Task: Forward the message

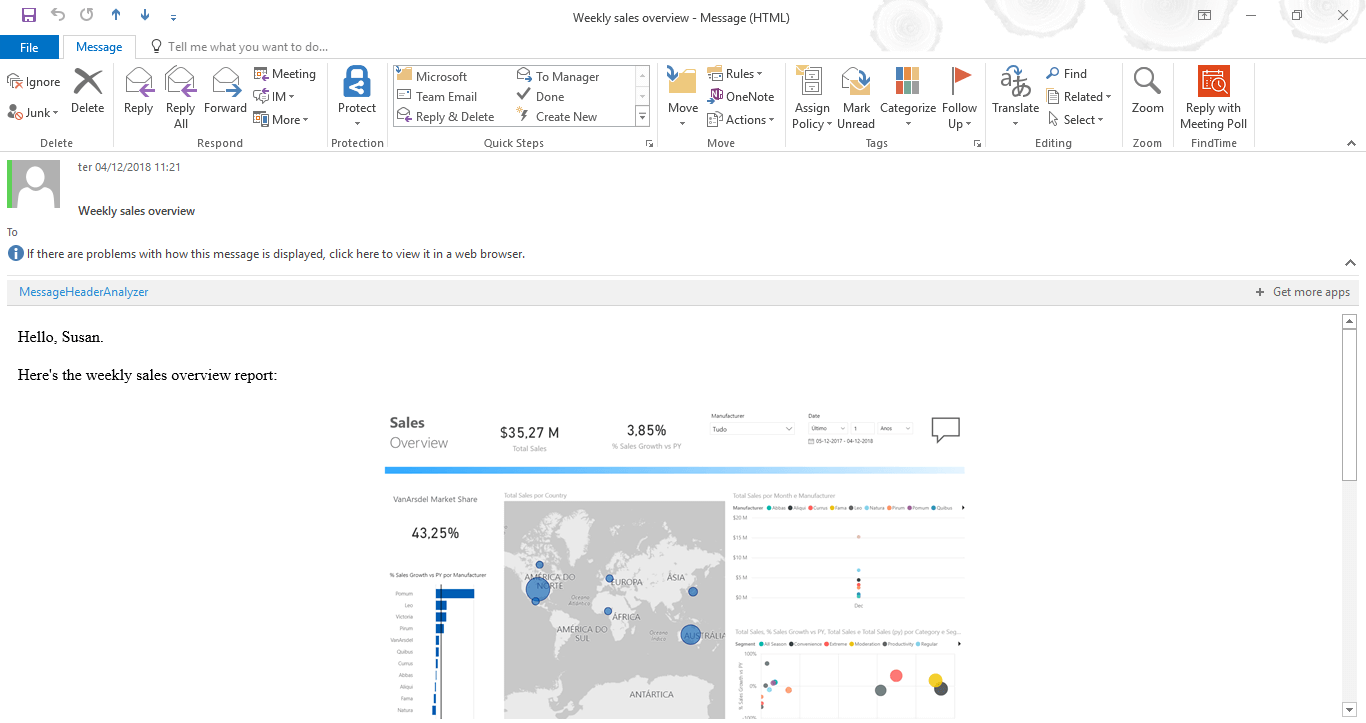Action: click(225, 95)
